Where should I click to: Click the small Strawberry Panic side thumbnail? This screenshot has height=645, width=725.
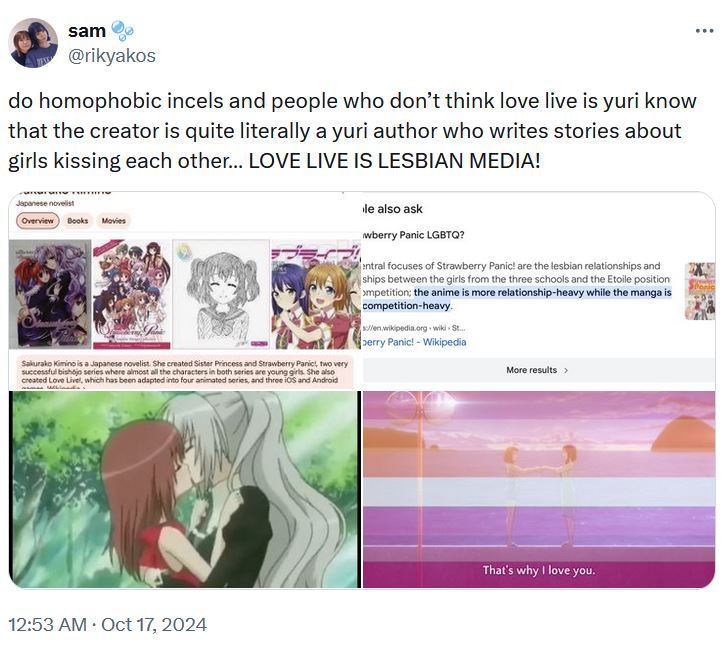[700, 290]
